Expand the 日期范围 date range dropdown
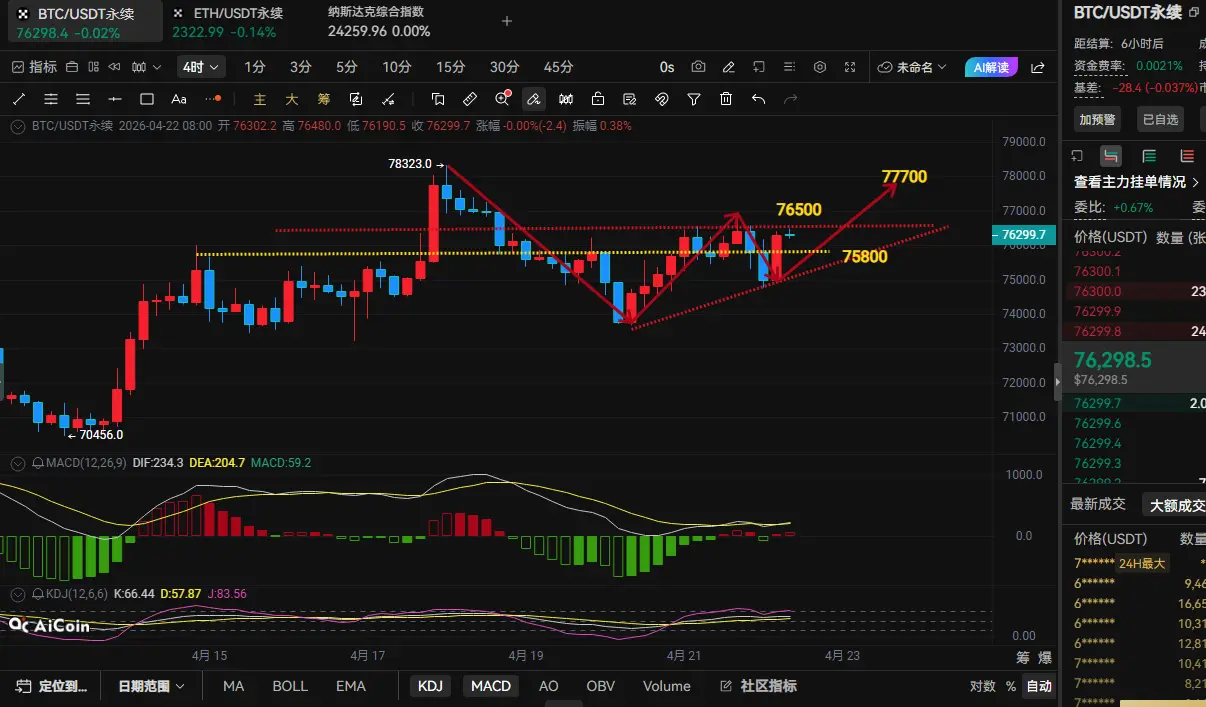The height and width of the screenshot is (707, 1206). click(151, 686)
